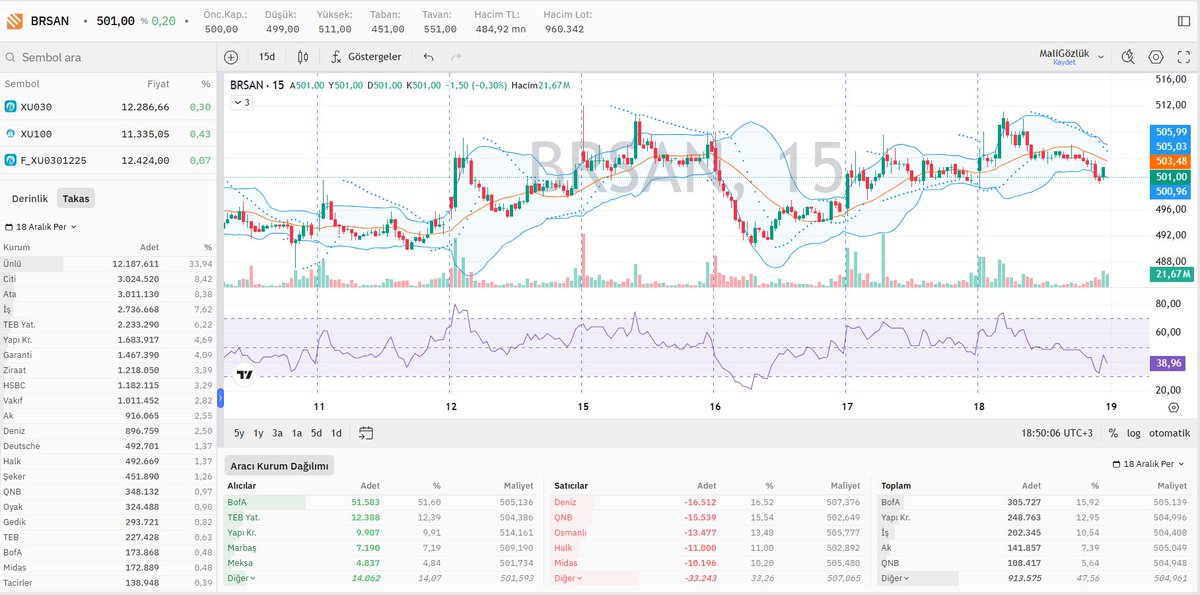Click the TradingView logo on chart
Screen dimensions: 1200x595
point(244,375)
